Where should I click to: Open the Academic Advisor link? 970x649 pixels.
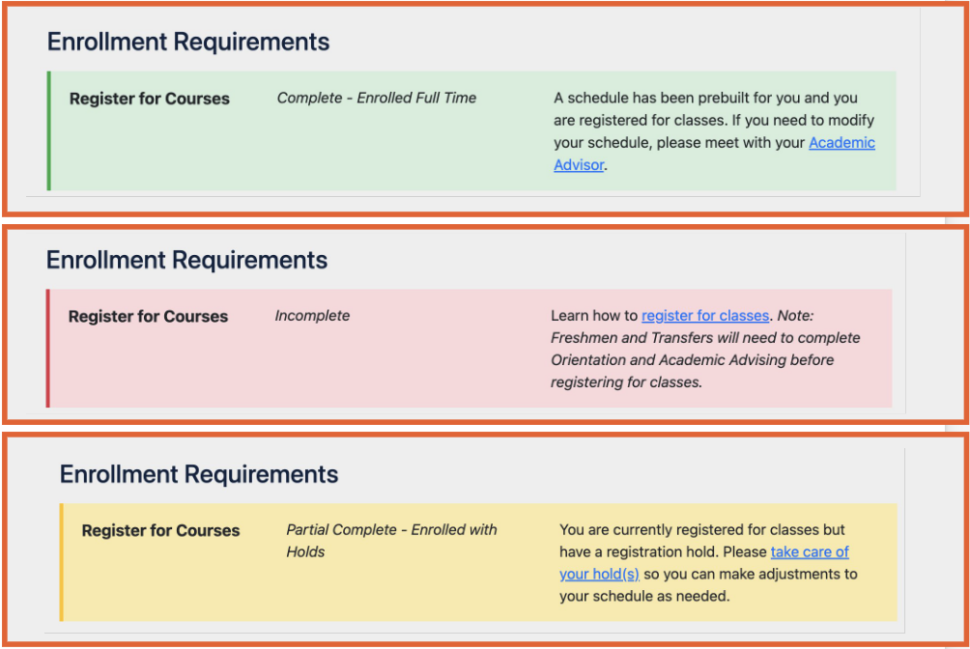point(841,143)
